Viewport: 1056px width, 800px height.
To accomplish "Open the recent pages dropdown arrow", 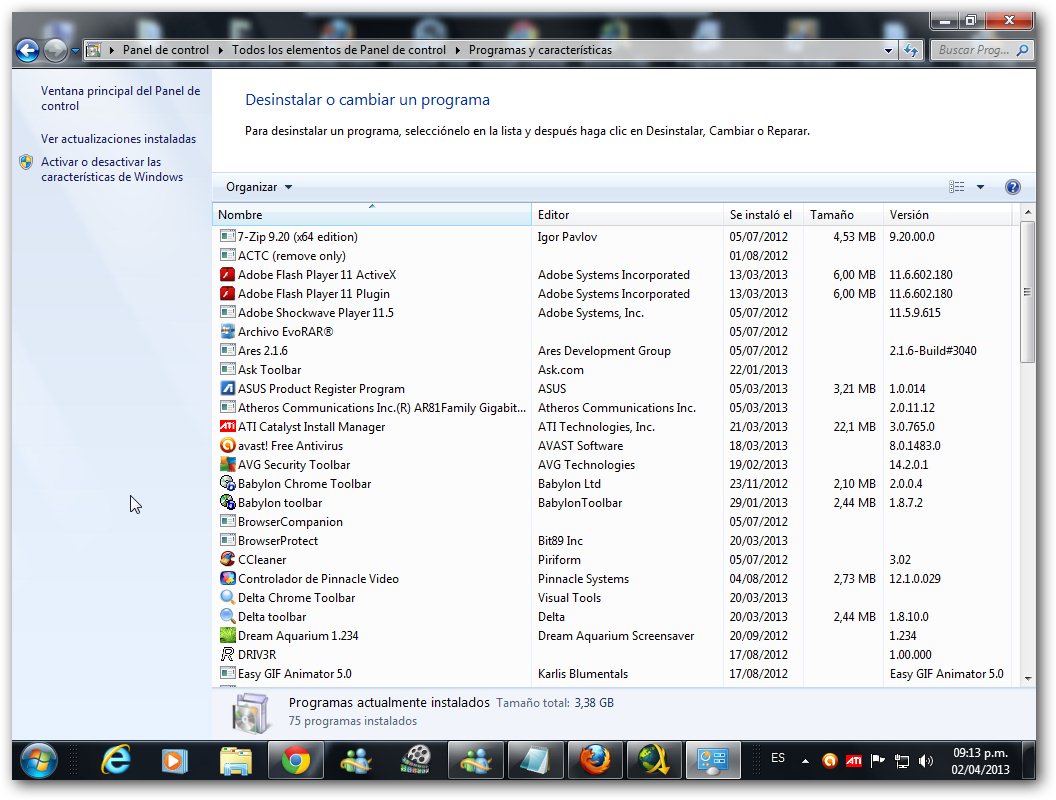I will (75, 51).
